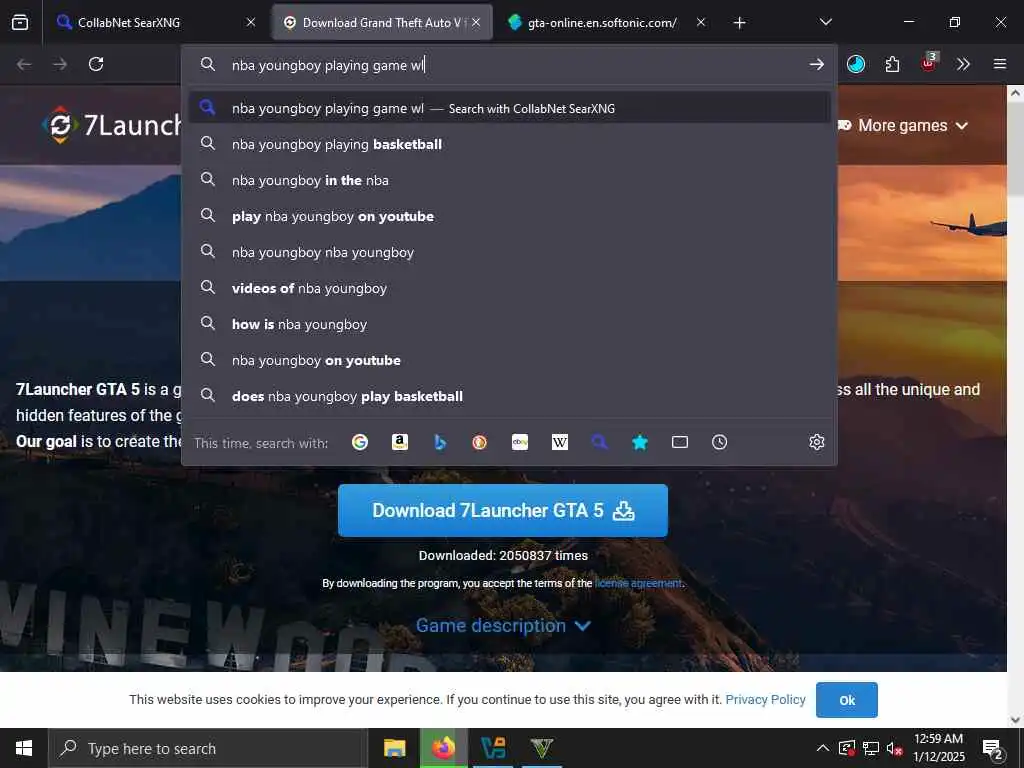Click the 7Launcher logo
The image size is (1024, 768).
[x=110, y=125]
